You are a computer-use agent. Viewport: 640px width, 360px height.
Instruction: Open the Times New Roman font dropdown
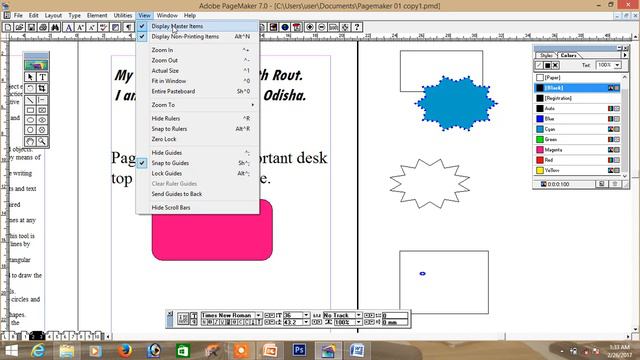(x=258, y=315)
